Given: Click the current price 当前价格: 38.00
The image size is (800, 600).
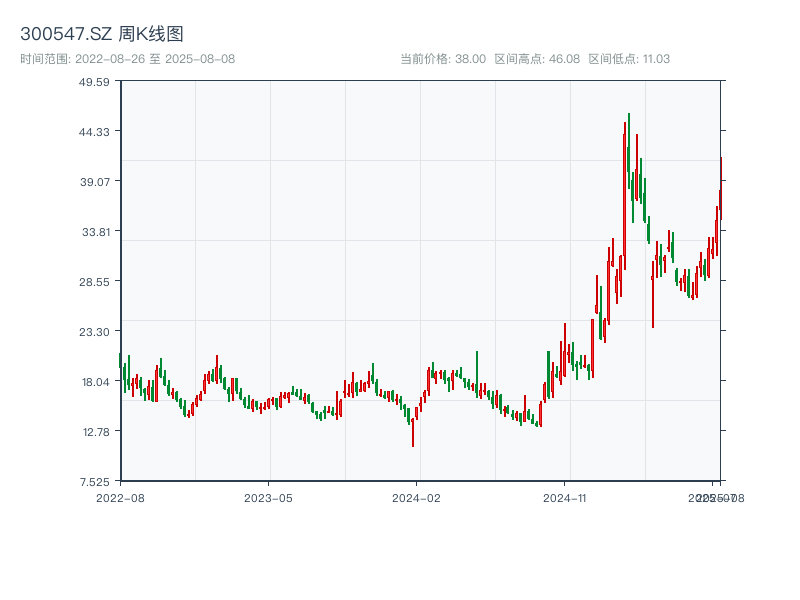Looking at the screenshot, I should pos(443,59).
